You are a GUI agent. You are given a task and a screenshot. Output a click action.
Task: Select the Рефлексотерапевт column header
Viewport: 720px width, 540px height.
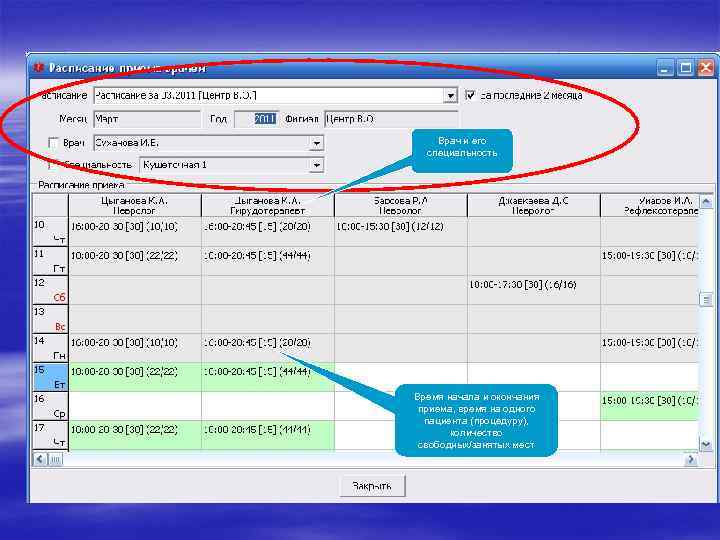click(x=650, y=205)
